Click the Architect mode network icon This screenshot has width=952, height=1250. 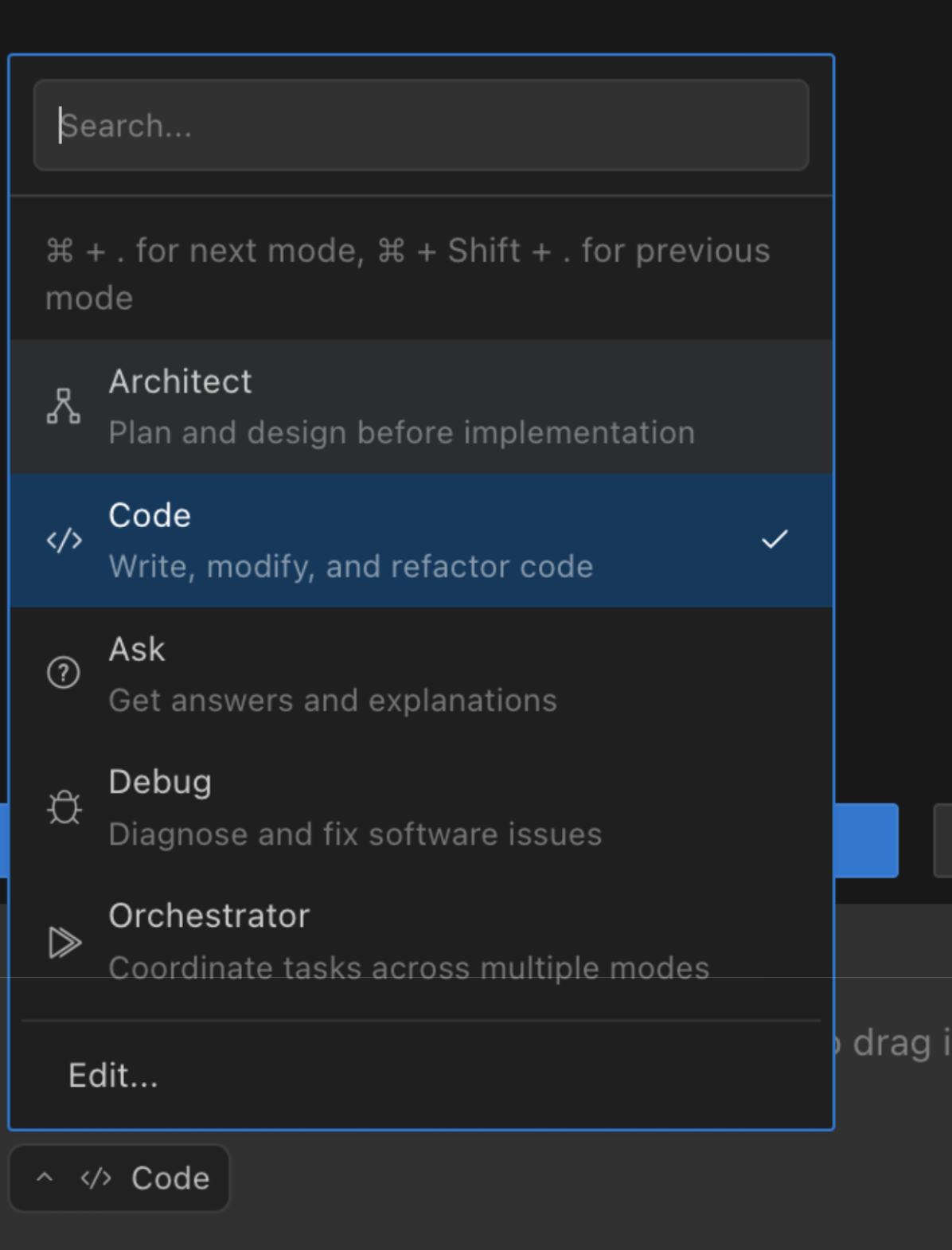click(x=64, y=406)
